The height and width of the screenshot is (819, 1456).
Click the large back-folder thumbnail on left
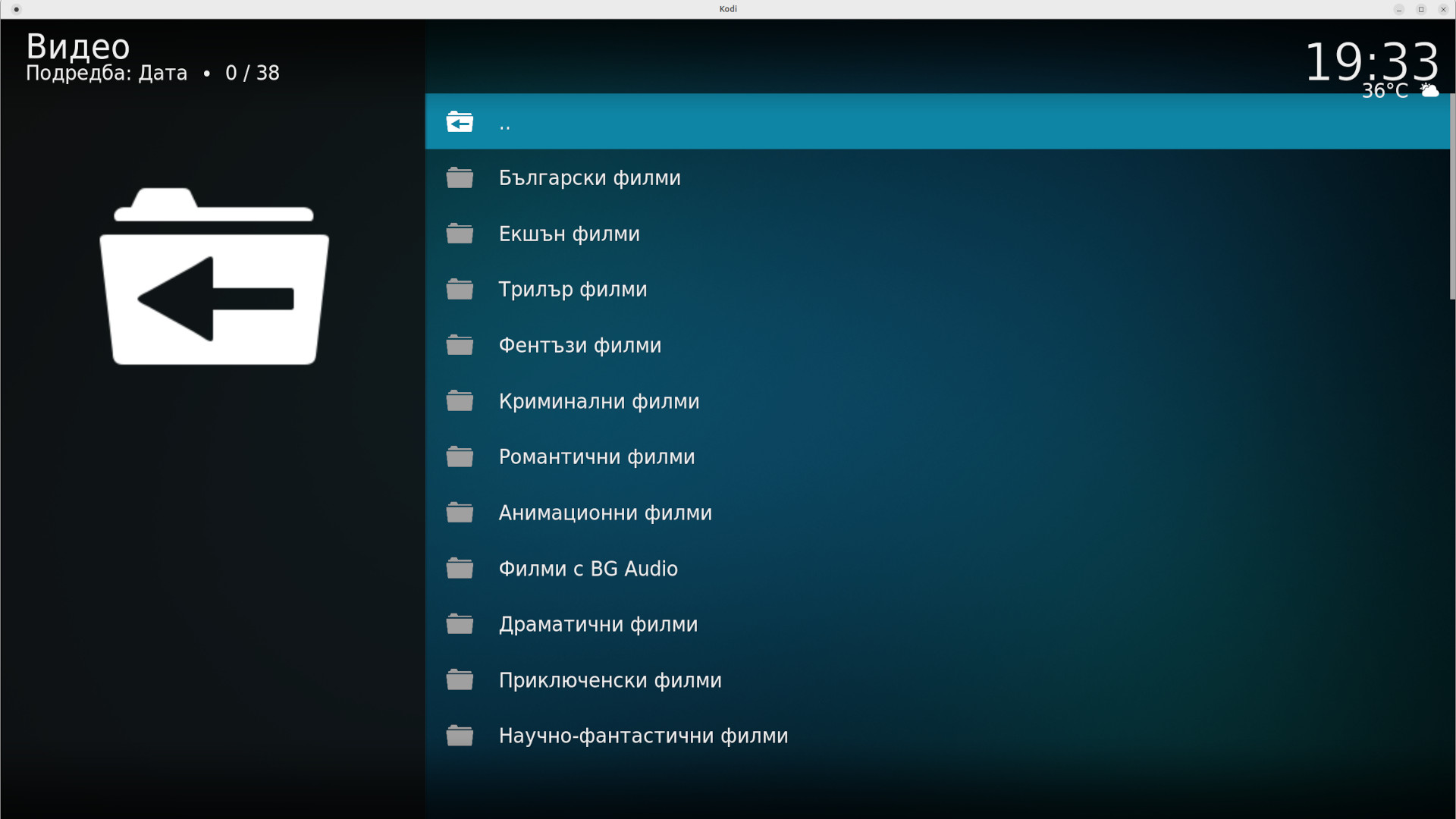(214, 276)
